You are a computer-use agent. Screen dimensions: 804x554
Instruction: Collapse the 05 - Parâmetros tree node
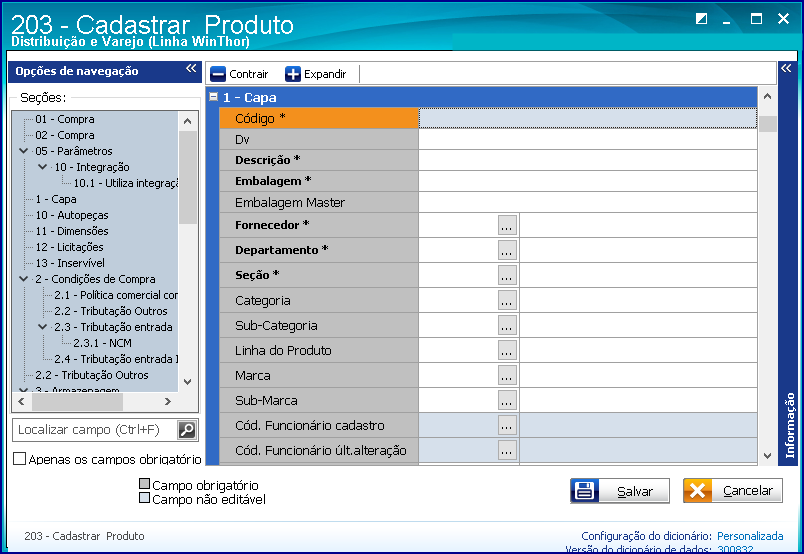[24, 151]
